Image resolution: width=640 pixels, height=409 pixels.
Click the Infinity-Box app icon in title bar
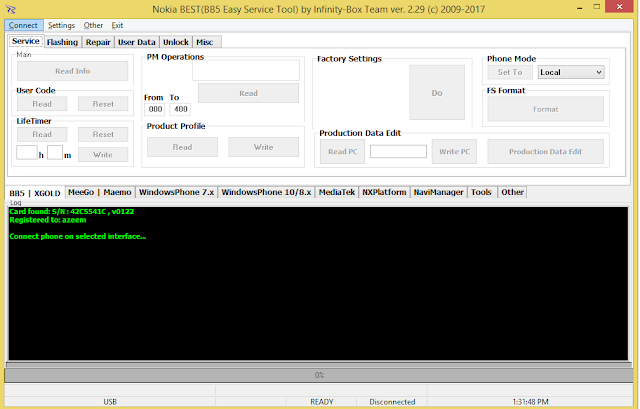click(11, 9)
